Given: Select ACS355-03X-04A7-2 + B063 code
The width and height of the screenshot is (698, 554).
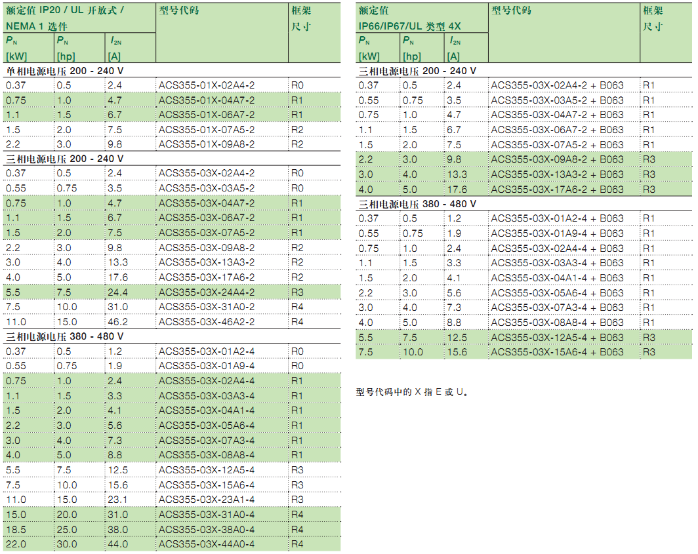Looking at the screenshot, I should 557,115.
